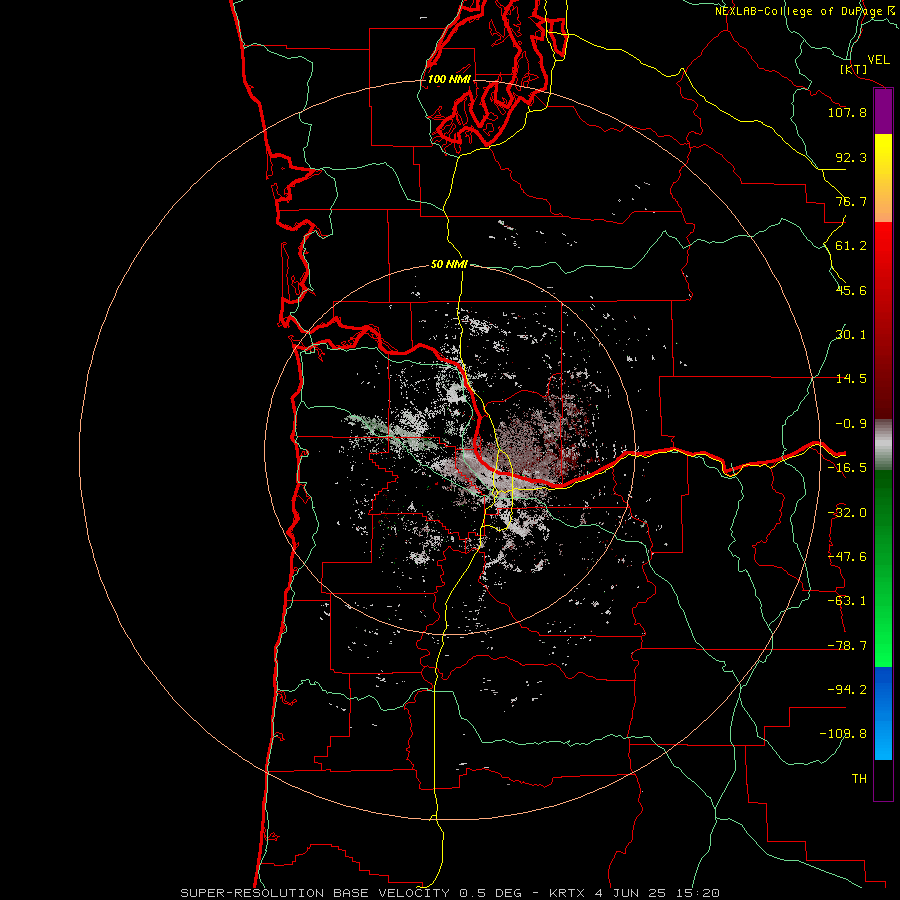
Task: Select the -32.0 velocity scale label
Action: point(847,513)
